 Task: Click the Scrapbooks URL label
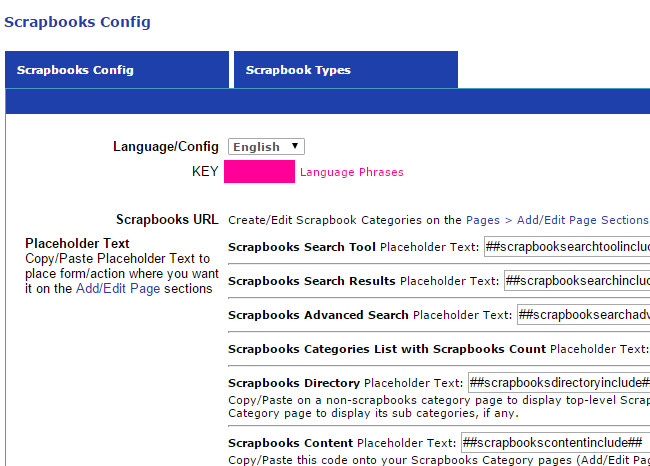[x=167, y=220]
